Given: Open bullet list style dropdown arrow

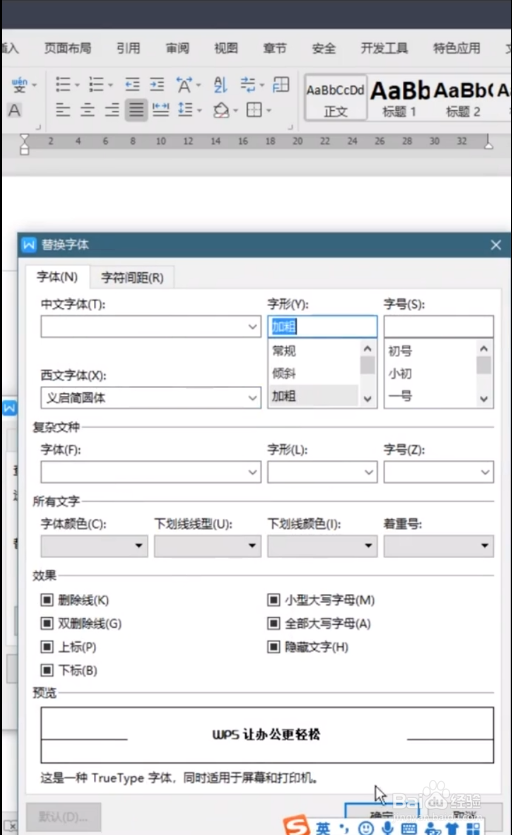Looking at the screenshot, I should (x=77, y=85).
